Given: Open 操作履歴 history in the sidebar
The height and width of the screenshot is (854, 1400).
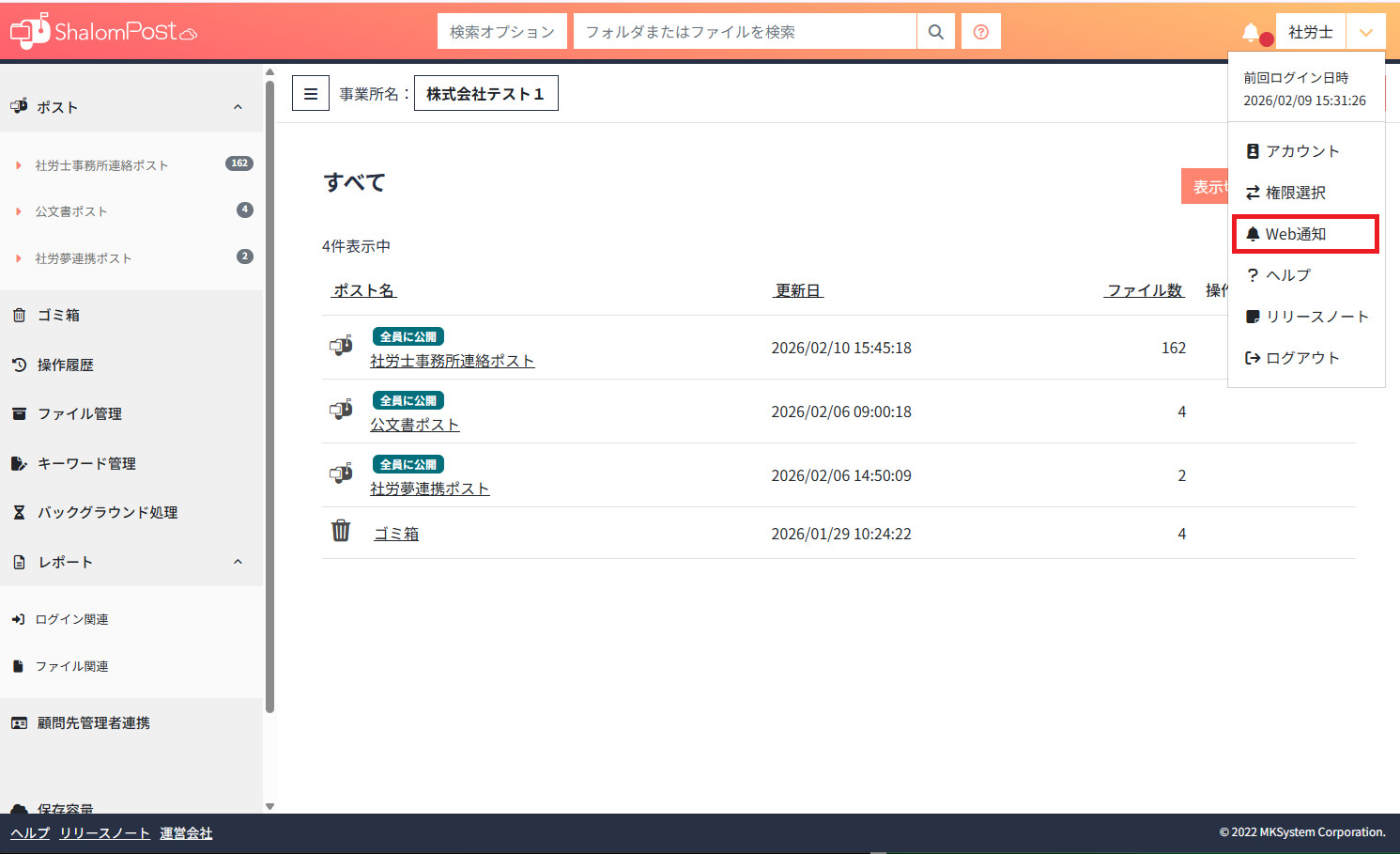Looking at the screenshot, I should pos(65,365).
